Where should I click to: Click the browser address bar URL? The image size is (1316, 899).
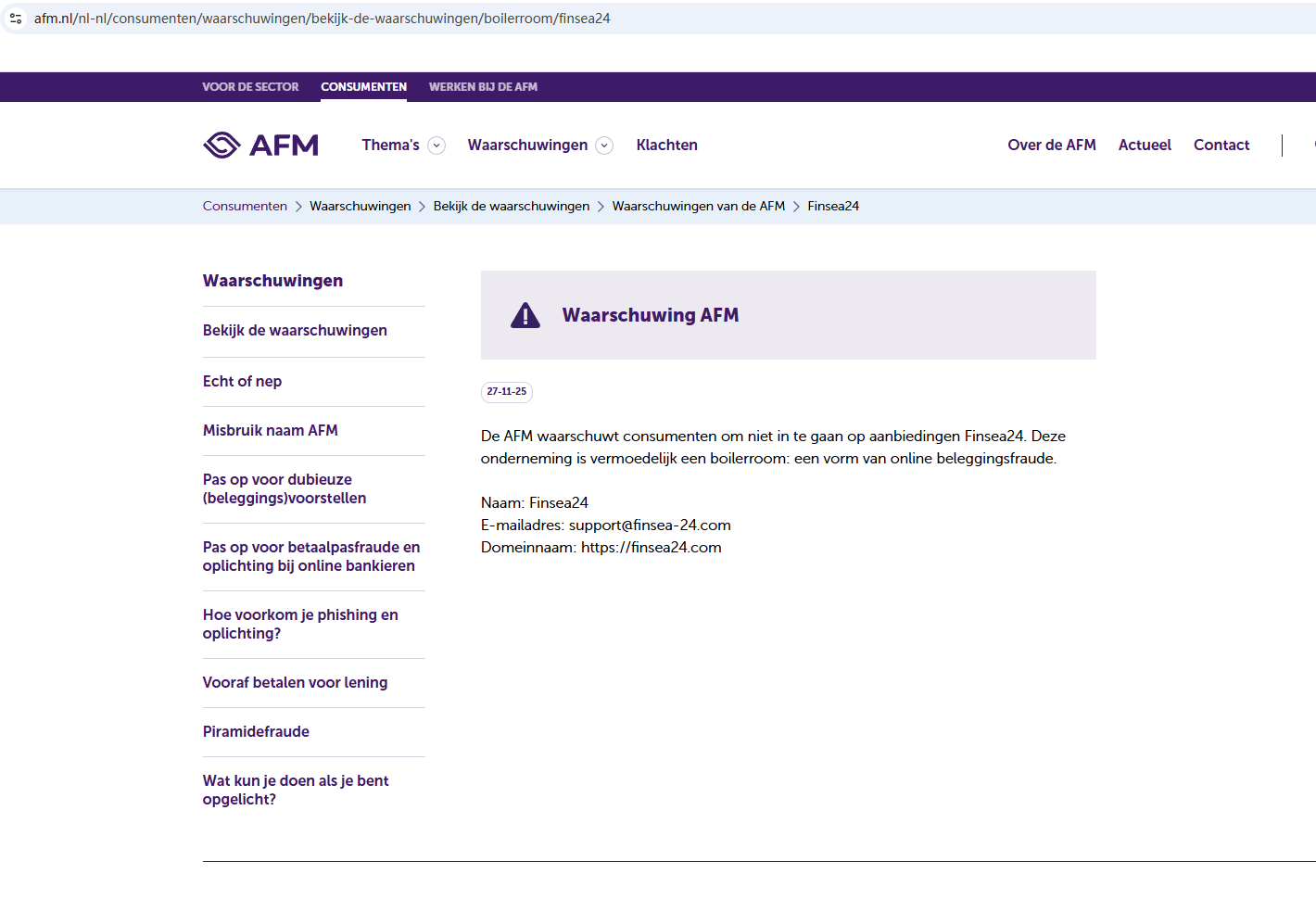point(322,19)
